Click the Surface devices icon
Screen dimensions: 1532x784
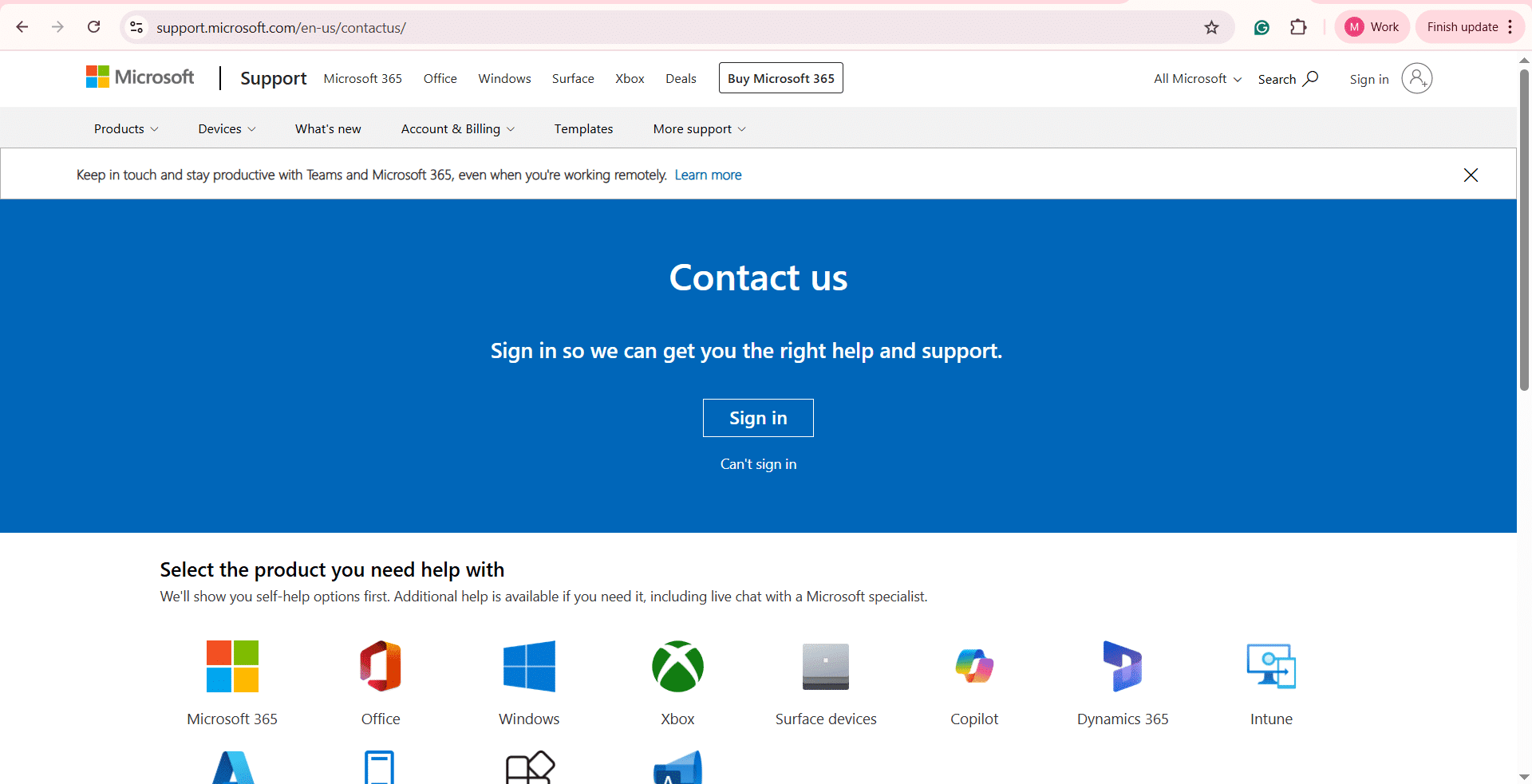825,667
